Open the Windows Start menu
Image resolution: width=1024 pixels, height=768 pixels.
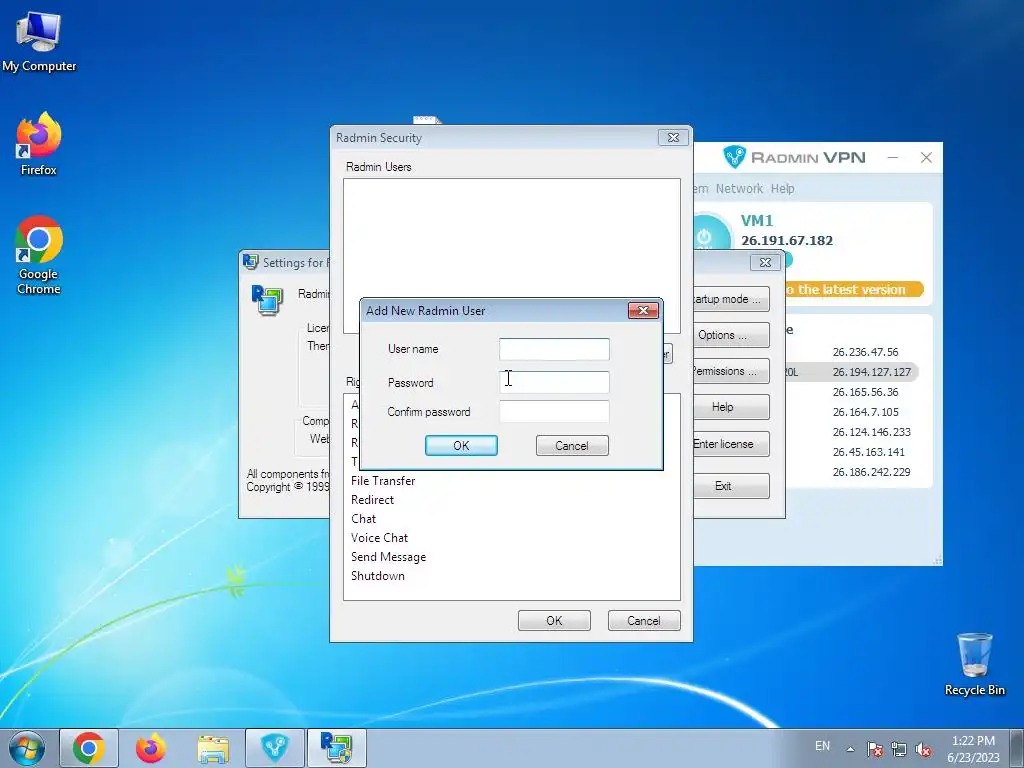coord(27,748)
